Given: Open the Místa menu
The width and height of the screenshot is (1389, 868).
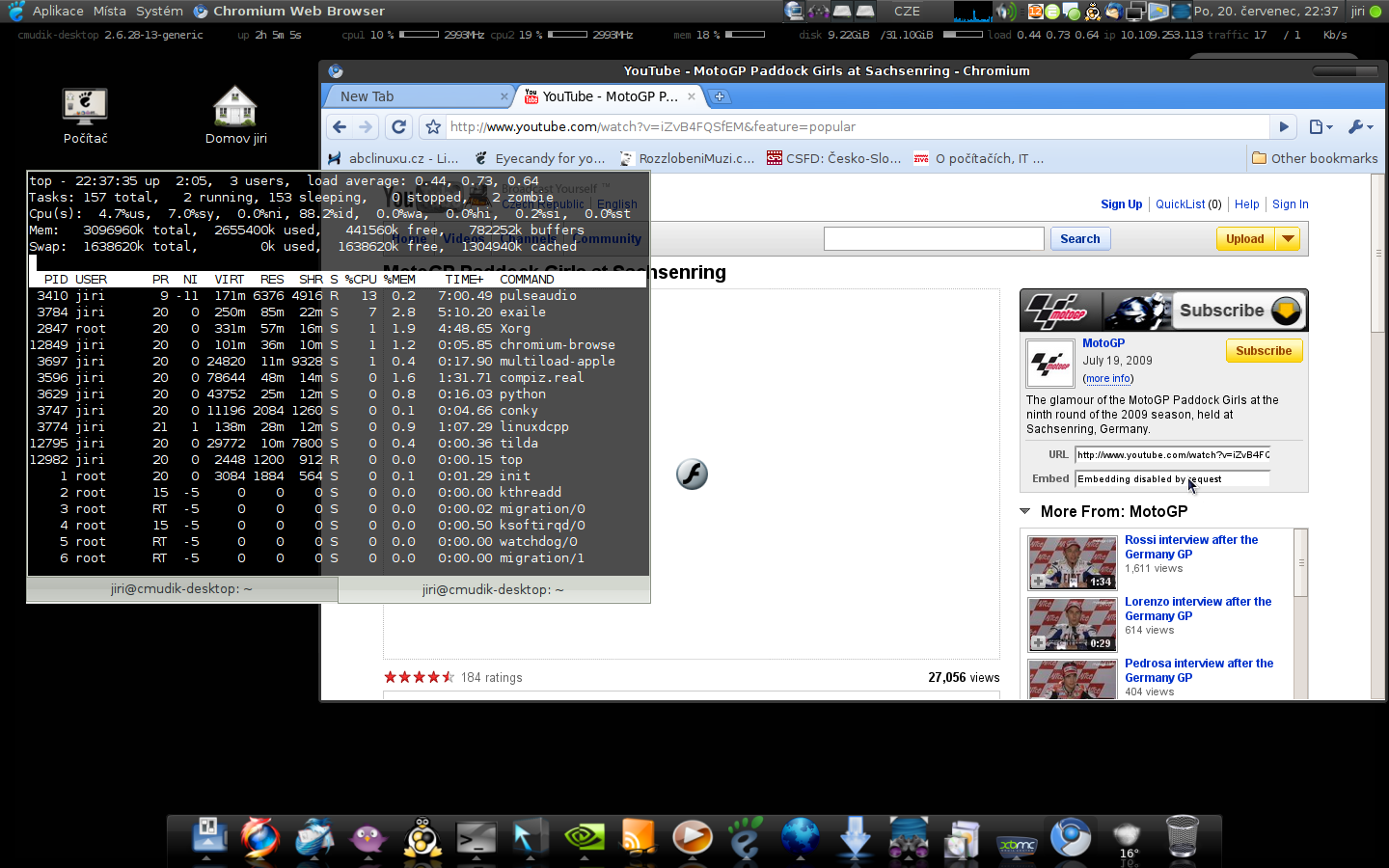Looking at the screenshot, I should coord(109,11).
